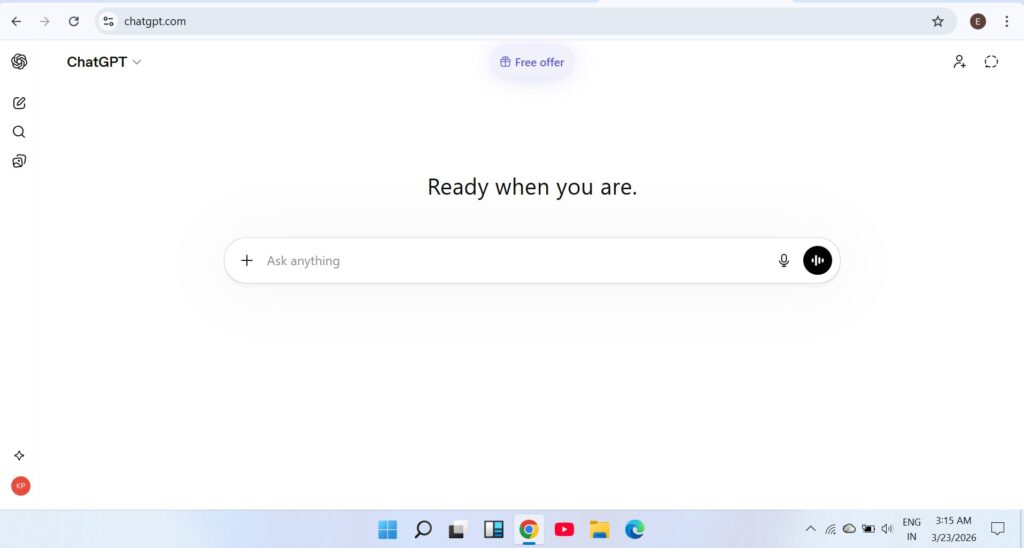Start dictation with the microphone icon
The image size is (1024, 548).
(x=784, y=261)
